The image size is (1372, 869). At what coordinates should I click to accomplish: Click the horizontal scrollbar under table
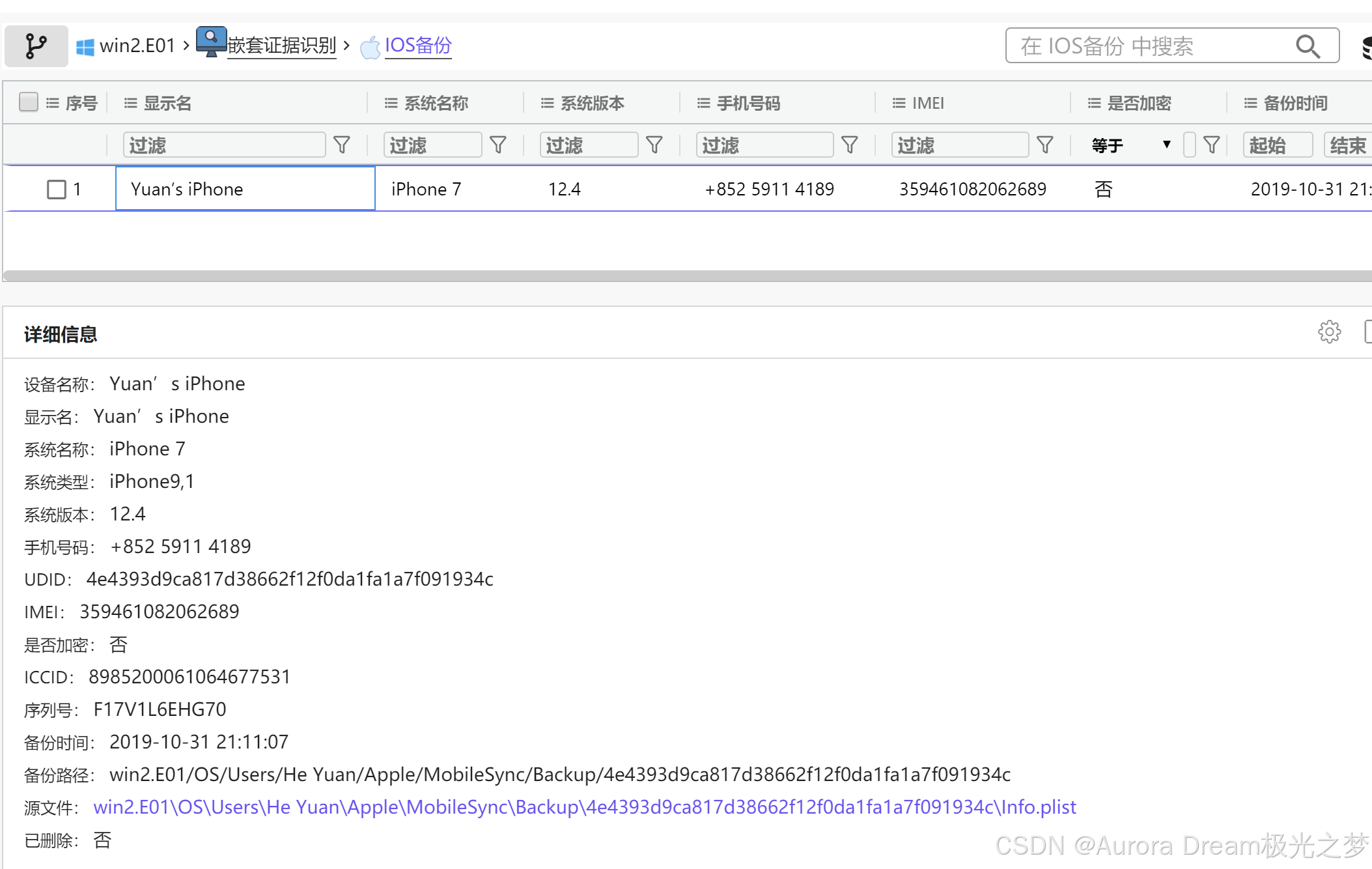pyautogui.click(x=687, y=276)
